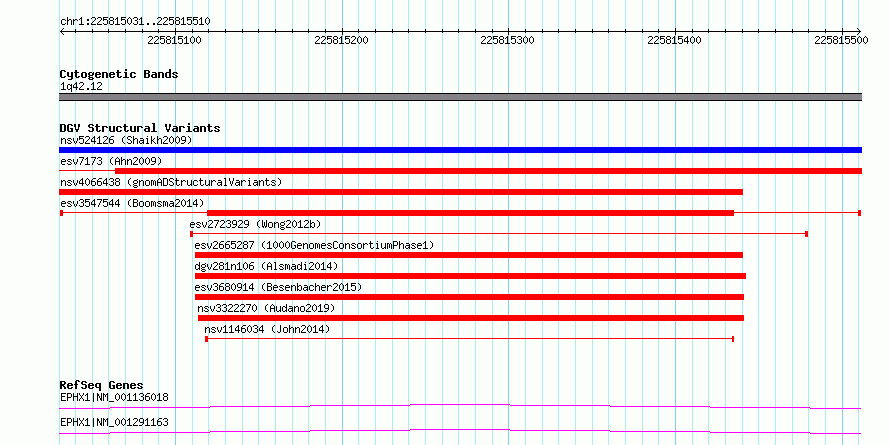Click ruler position 225815300
The width and height of the screenshot is (890, 445).
coord(508,40)
